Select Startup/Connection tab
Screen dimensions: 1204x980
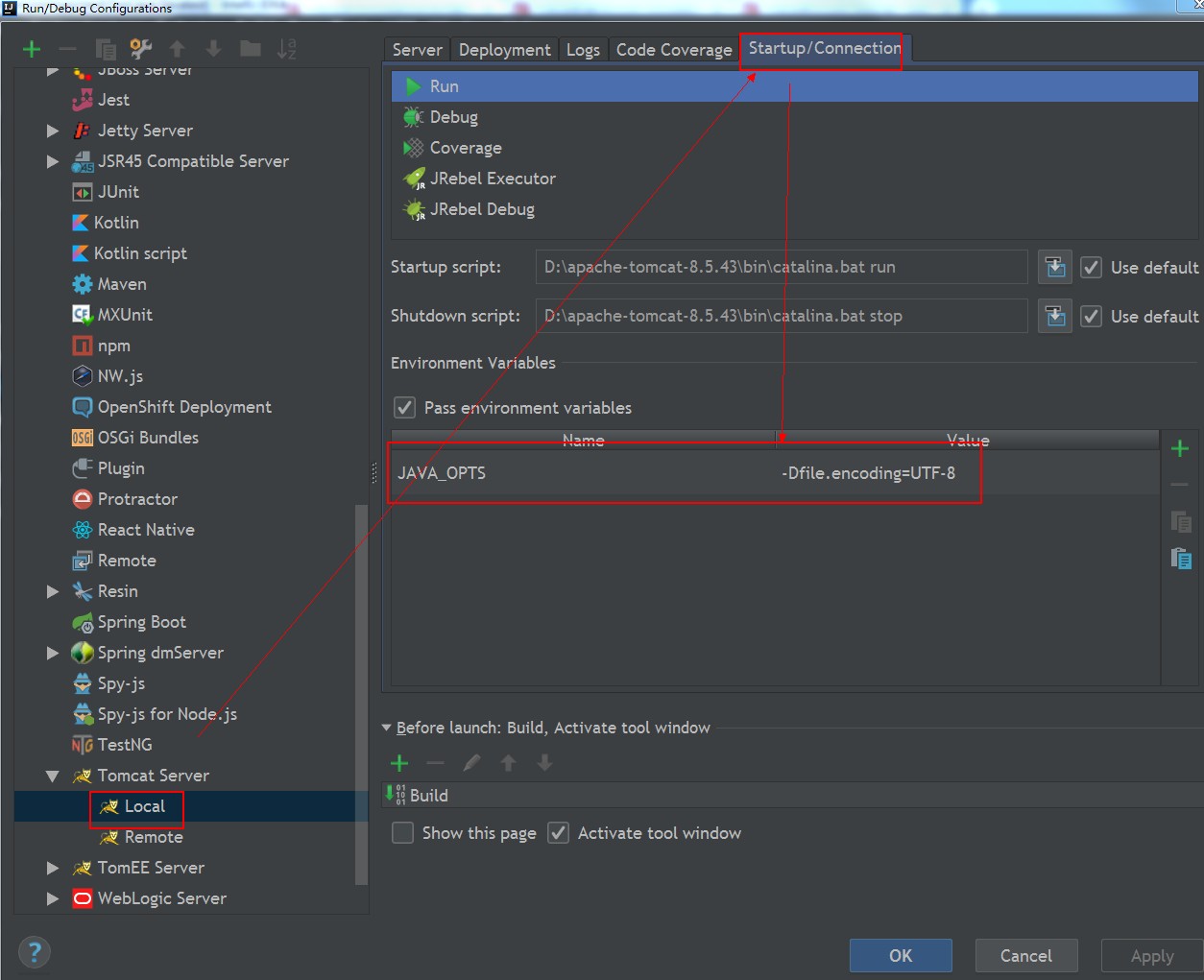click(x=825, y=48)
